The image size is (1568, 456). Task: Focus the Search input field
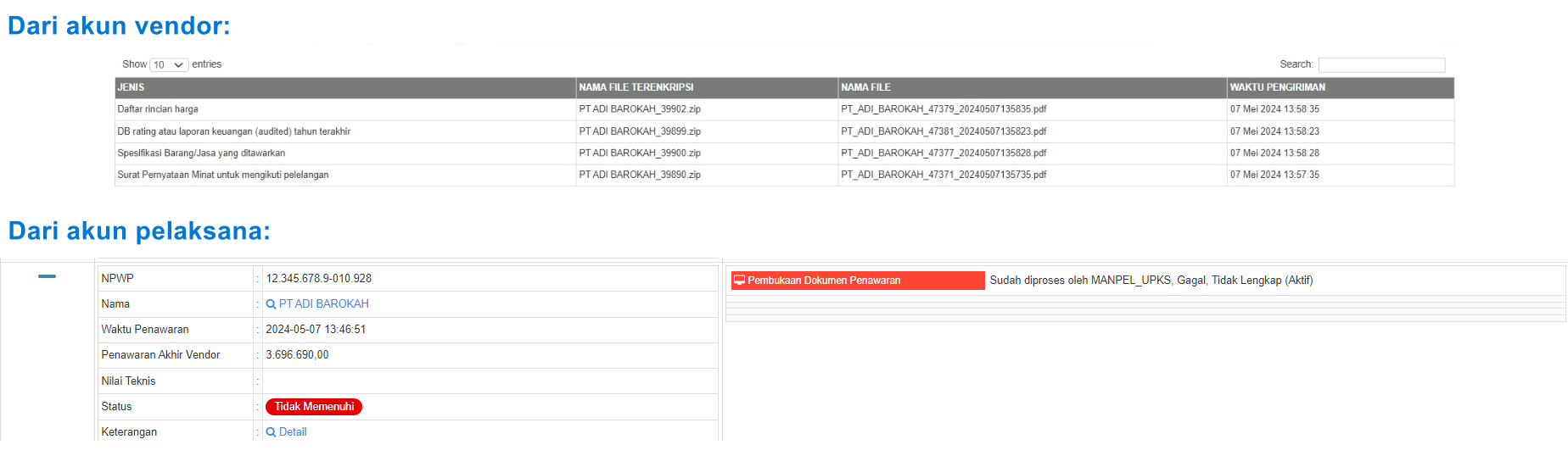(x=1380, y=65)
